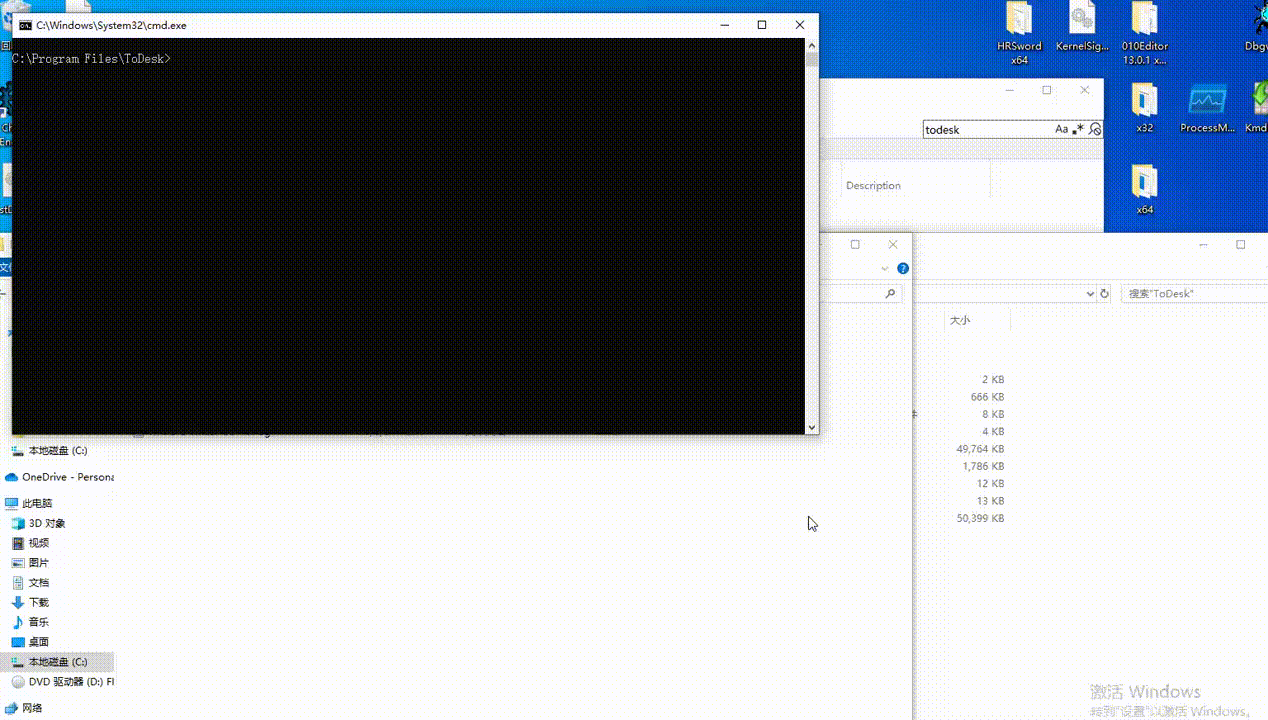
Task: Open the KernelSig... desktop file icon
Action: click(x=1082, y=28)
